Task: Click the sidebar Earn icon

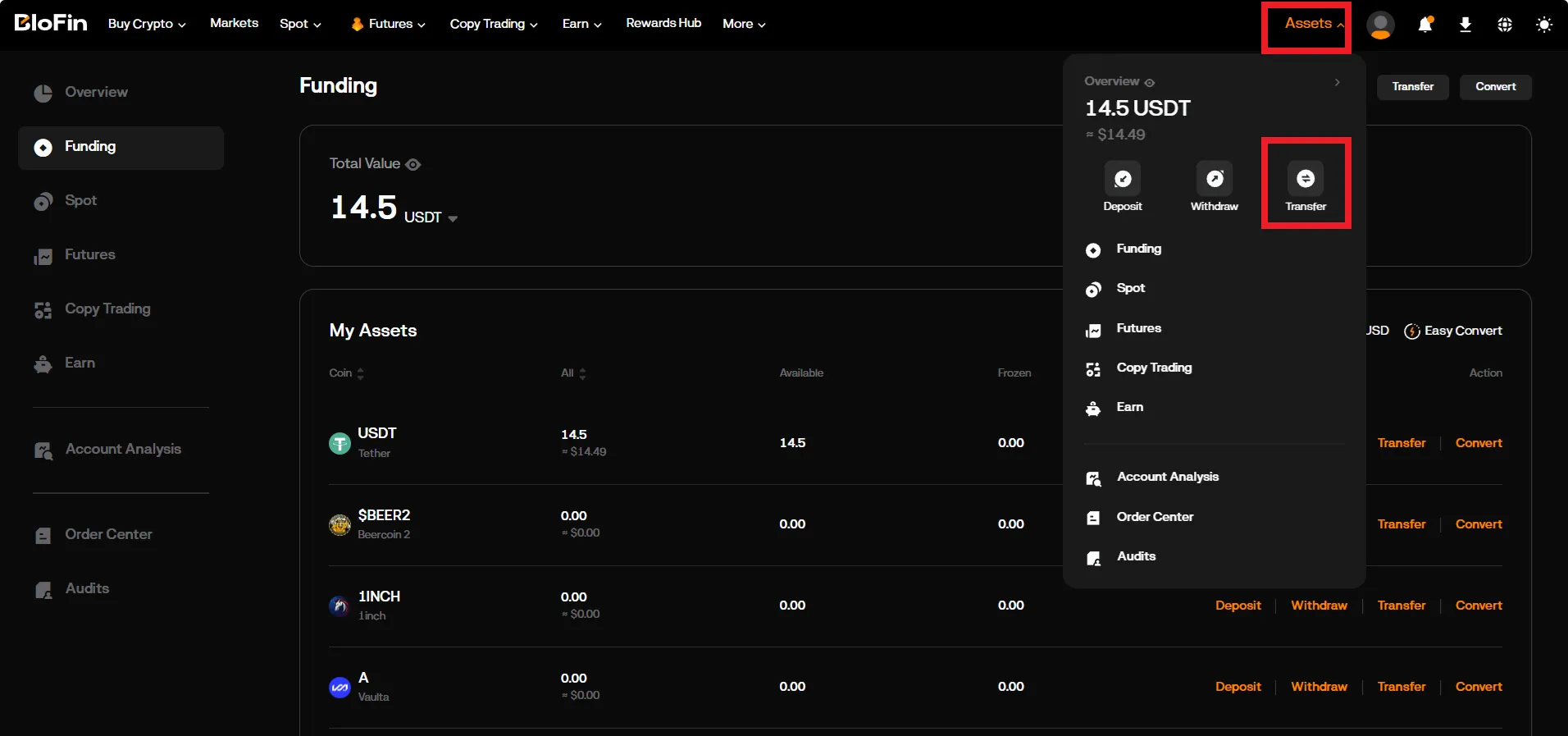Action: [43, 364]
